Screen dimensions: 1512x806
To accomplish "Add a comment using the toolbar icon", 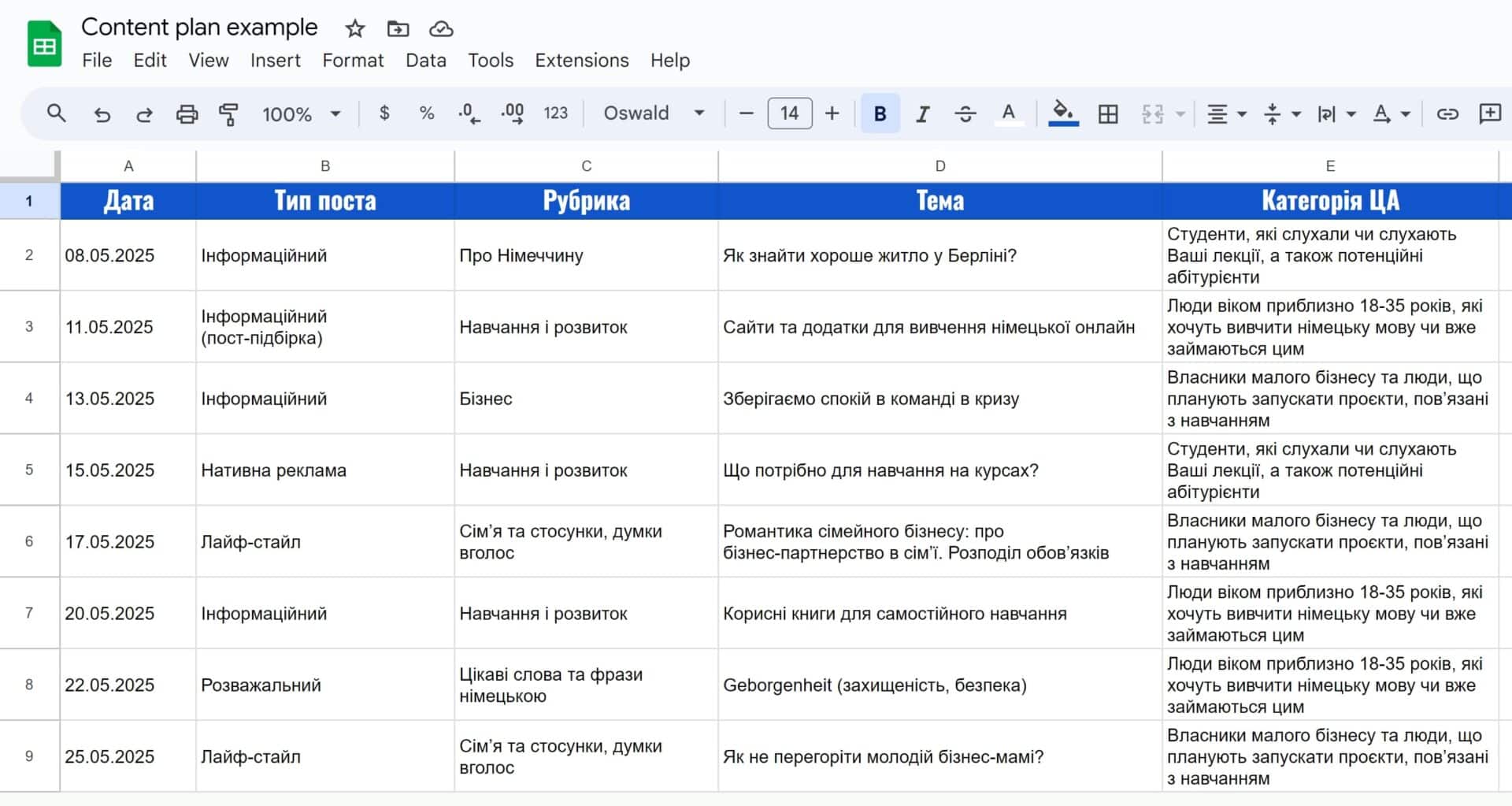I will tap(1489, 114).
